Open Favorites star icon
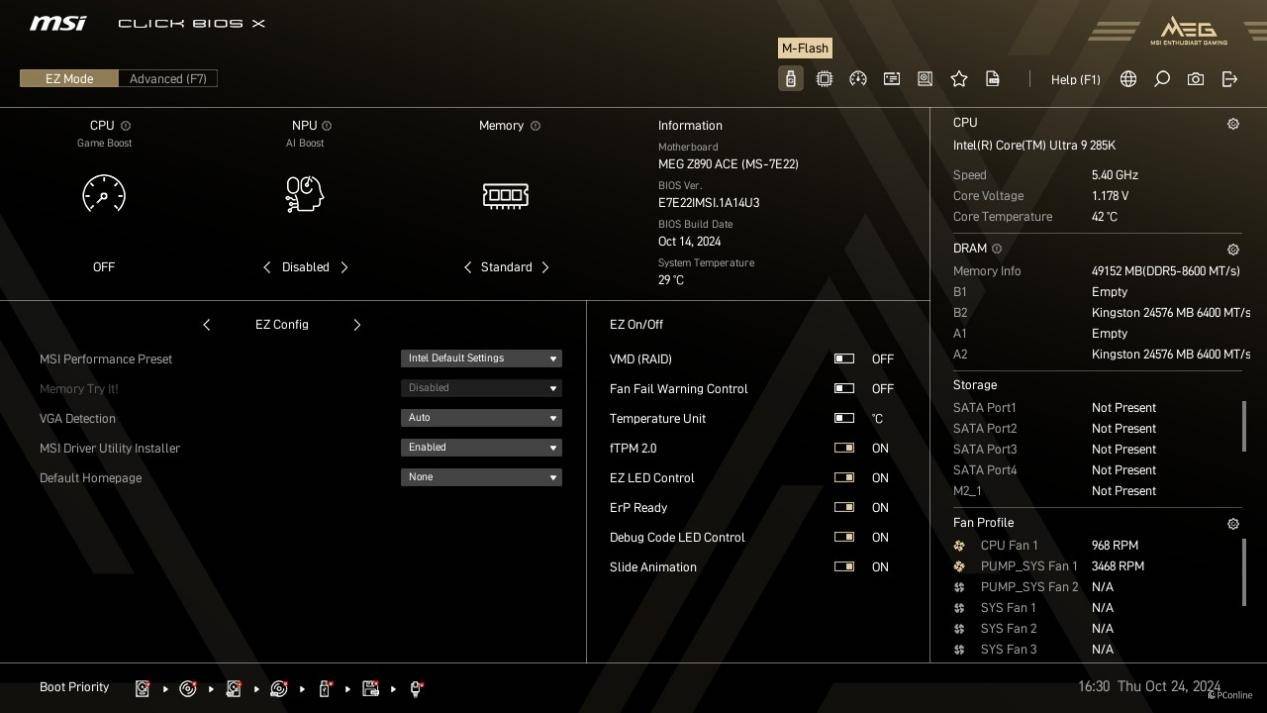 [959, 79]
